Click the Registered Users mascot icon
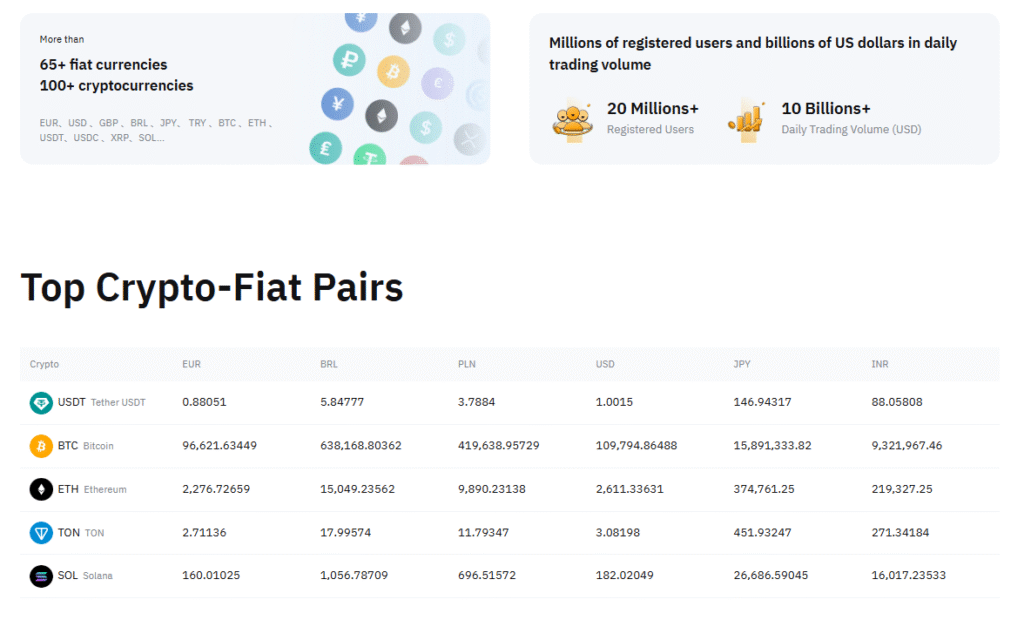 click(x=573, y=117)
